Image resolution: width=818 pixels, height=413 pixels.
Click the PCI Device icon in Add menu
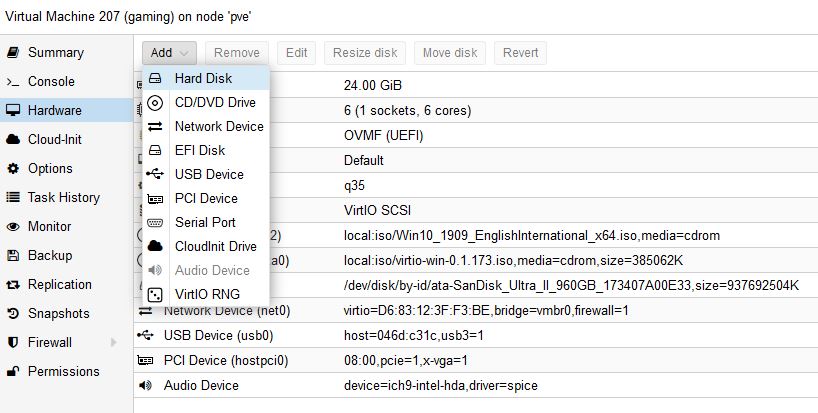(155, 198)
